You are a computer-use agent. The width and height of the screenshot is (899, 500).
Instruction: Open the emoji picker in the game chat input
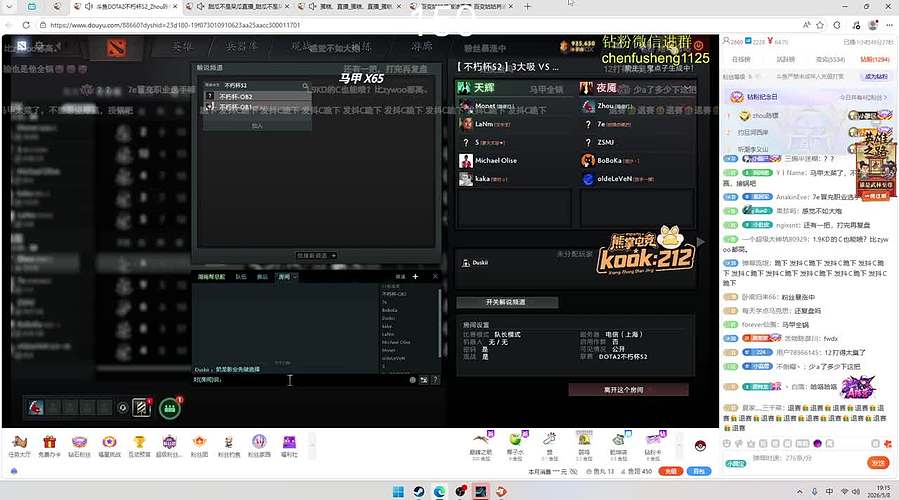point(412,380)
